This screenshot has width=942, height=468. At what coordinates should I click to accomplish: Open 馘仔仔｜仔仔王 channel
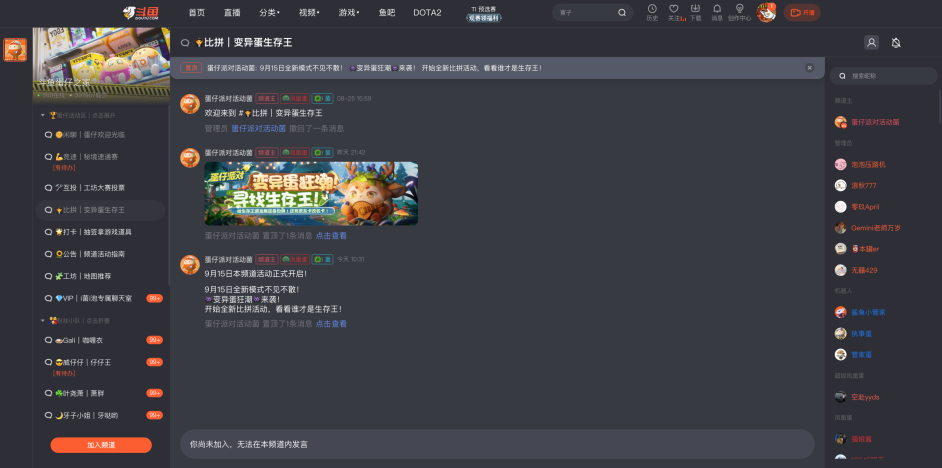tap(100, 366)
